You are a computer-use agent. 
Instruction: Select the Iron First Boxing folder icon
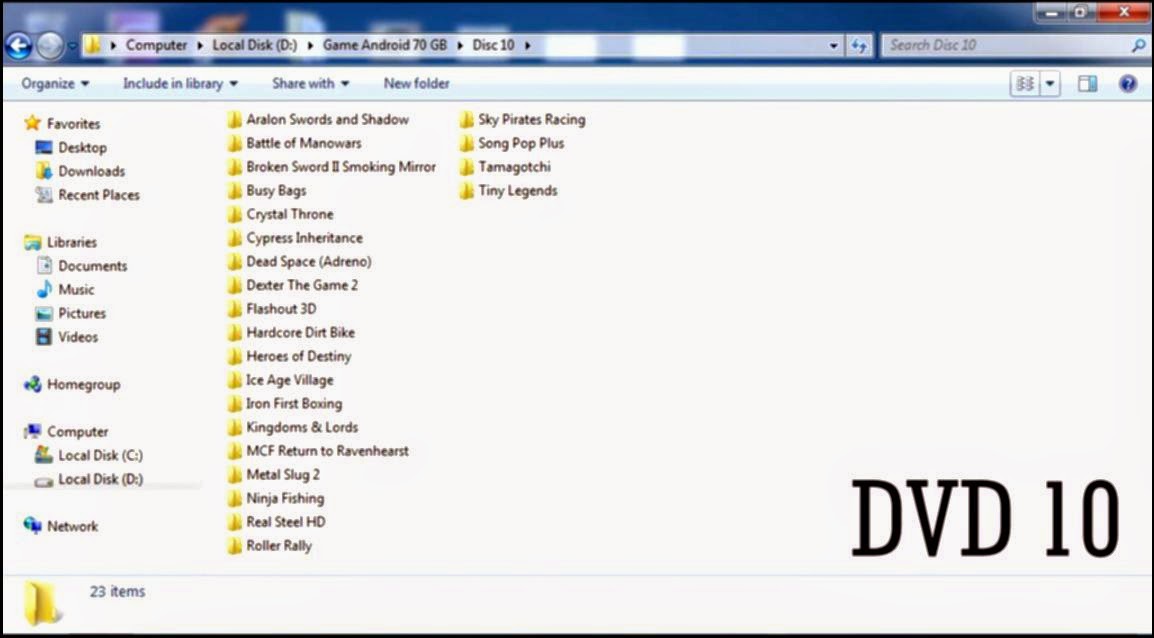click(x=235, y=403)
